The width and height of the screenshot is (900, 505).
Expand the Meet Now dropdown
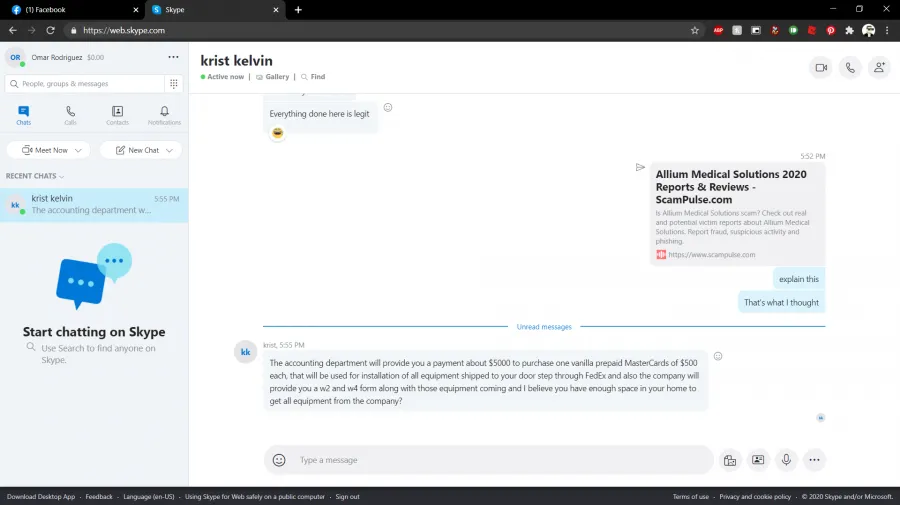click(78, 150)
